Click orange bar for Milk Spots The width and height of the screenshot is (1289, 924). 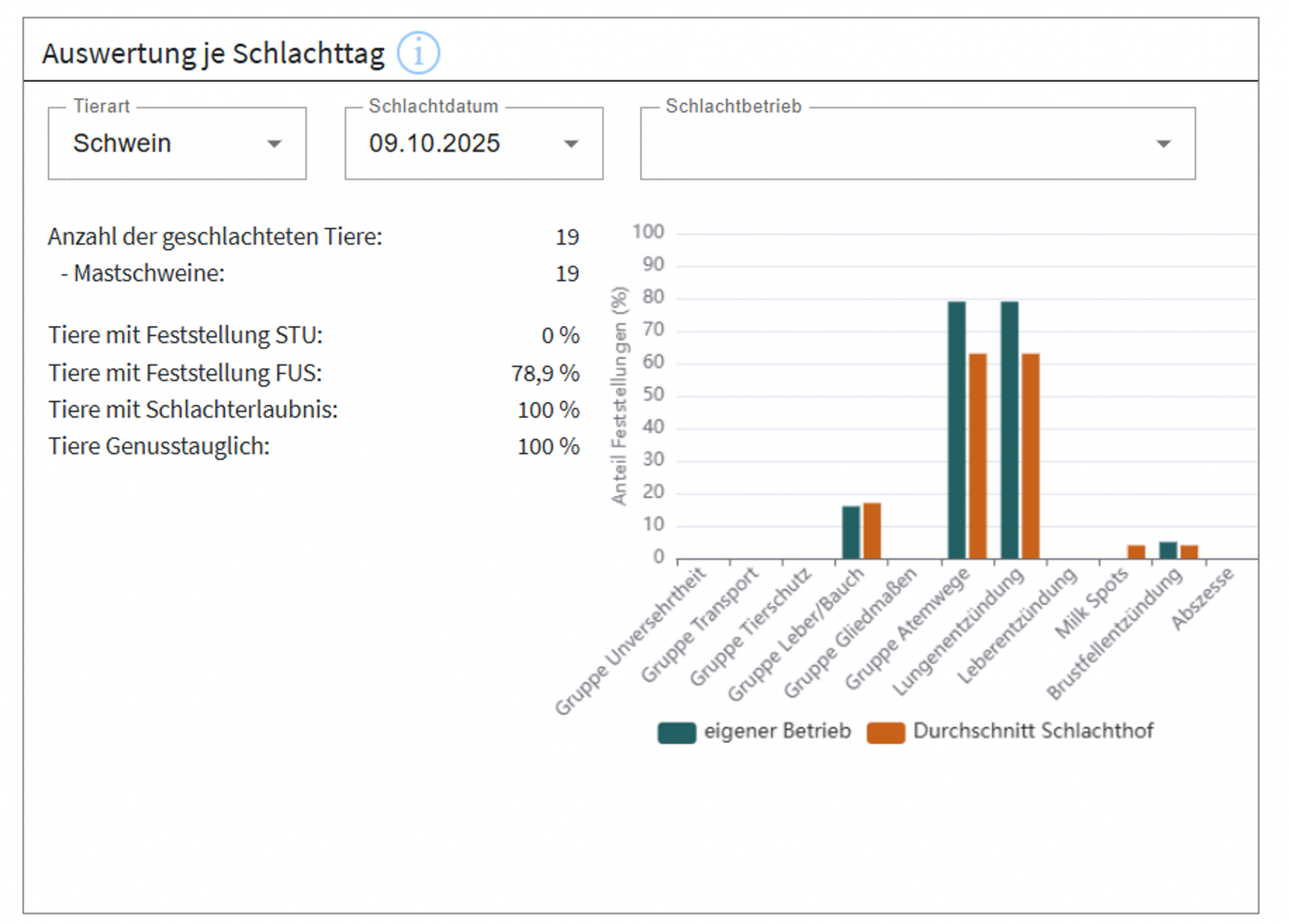(1136, 552)
